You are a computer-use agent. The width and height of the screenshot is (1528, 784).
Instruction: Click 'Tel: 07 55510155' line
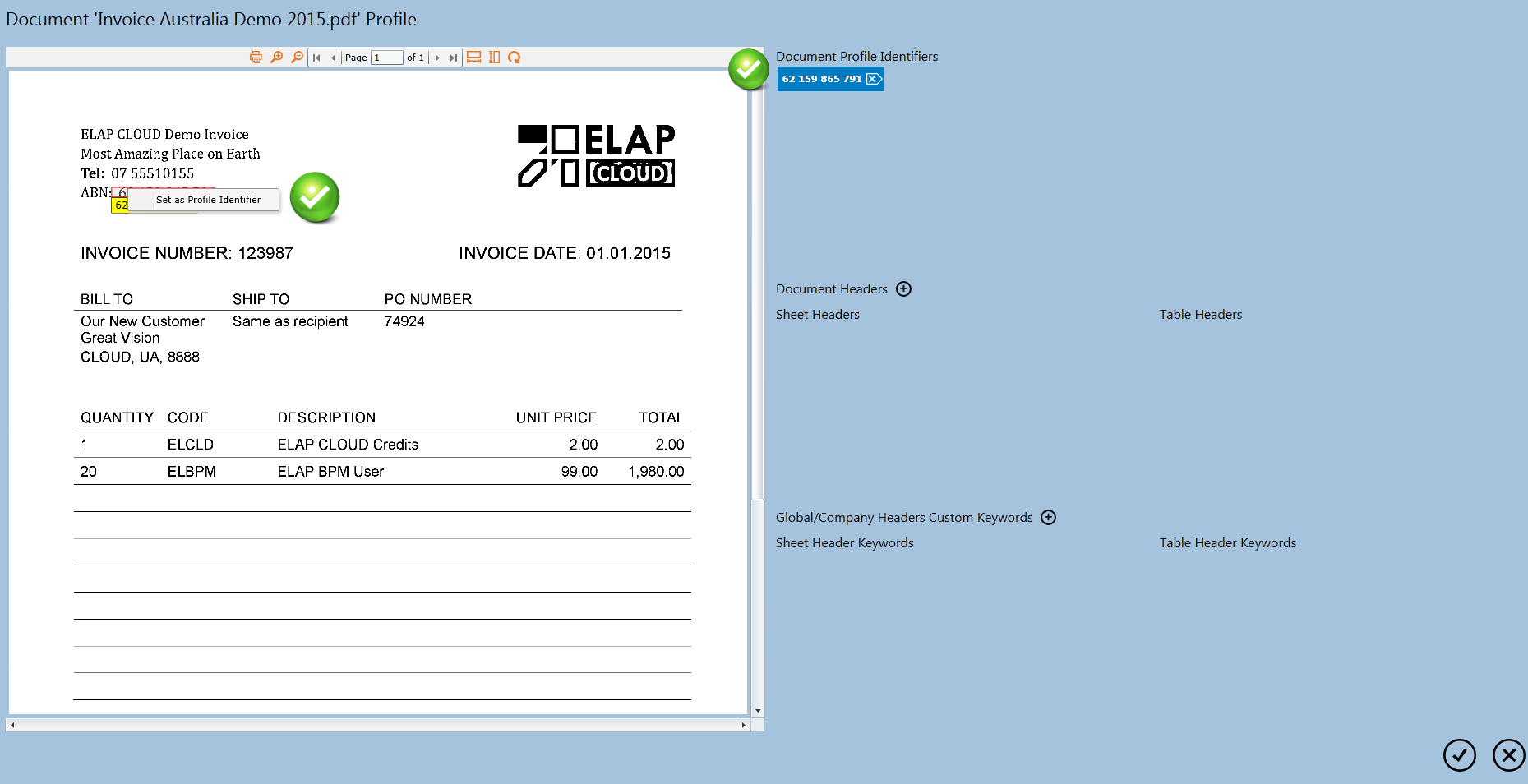click(137, 173)
